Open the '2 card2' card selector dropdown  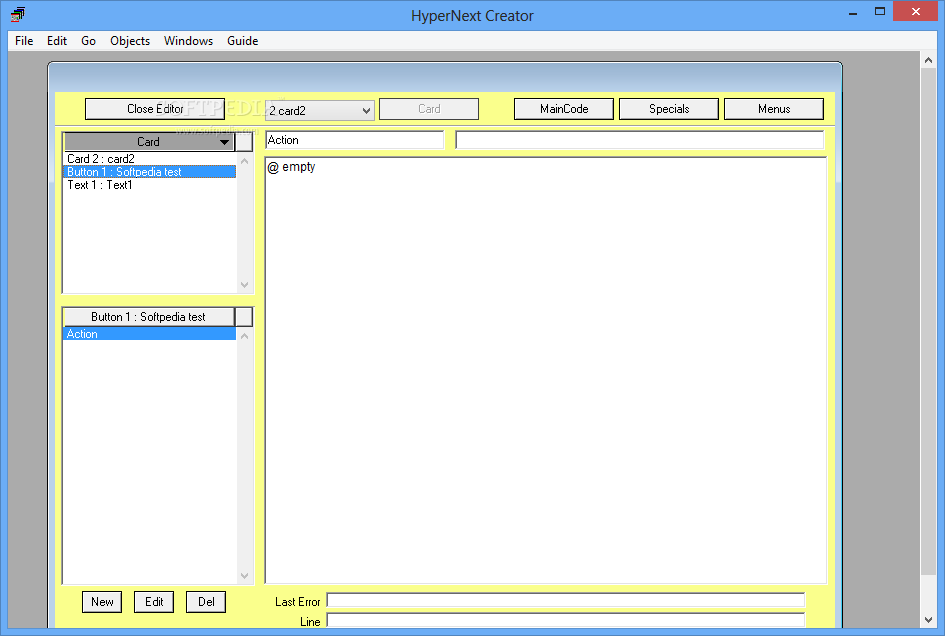[x=319, y=110]
